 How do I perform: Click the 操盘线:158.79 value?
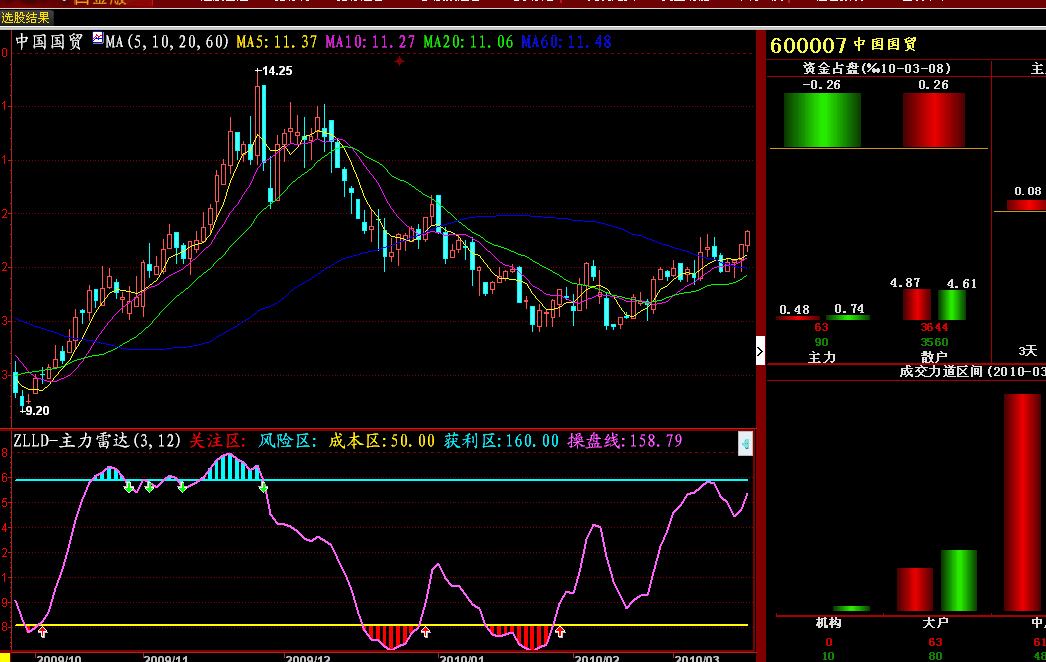coord(625,441)
